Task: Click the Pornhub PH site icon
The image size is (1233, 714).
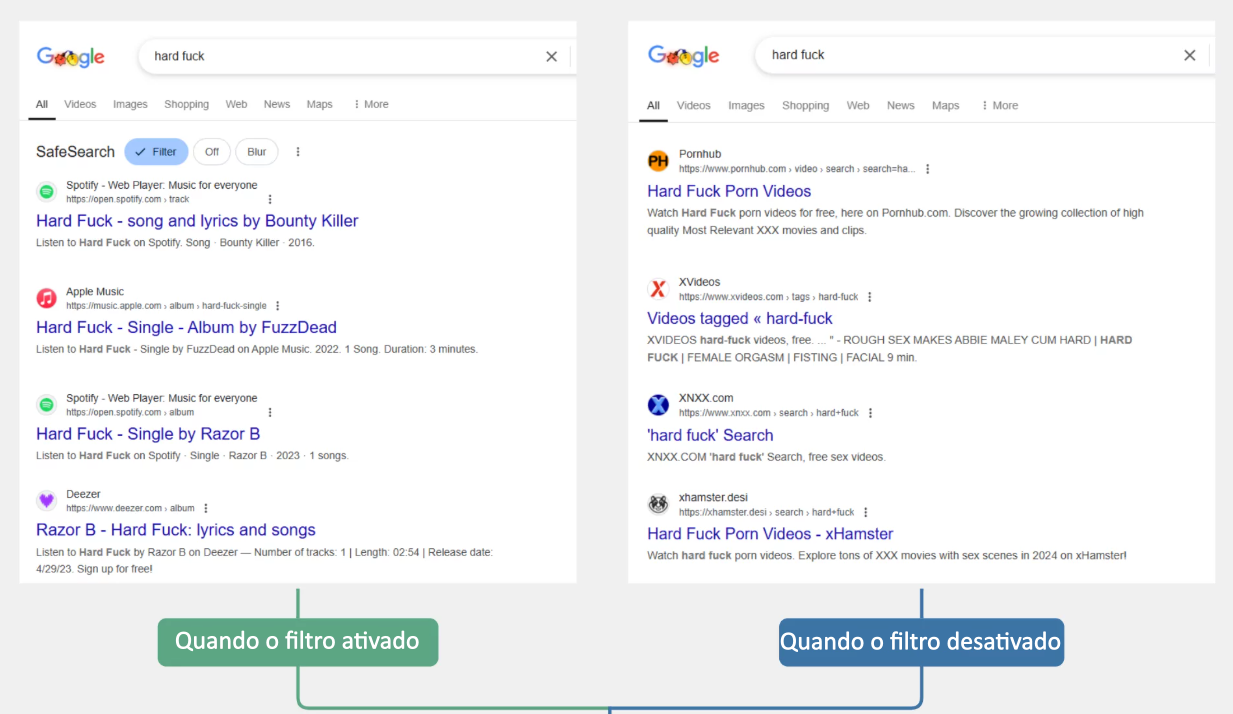Action: [658, 160]
